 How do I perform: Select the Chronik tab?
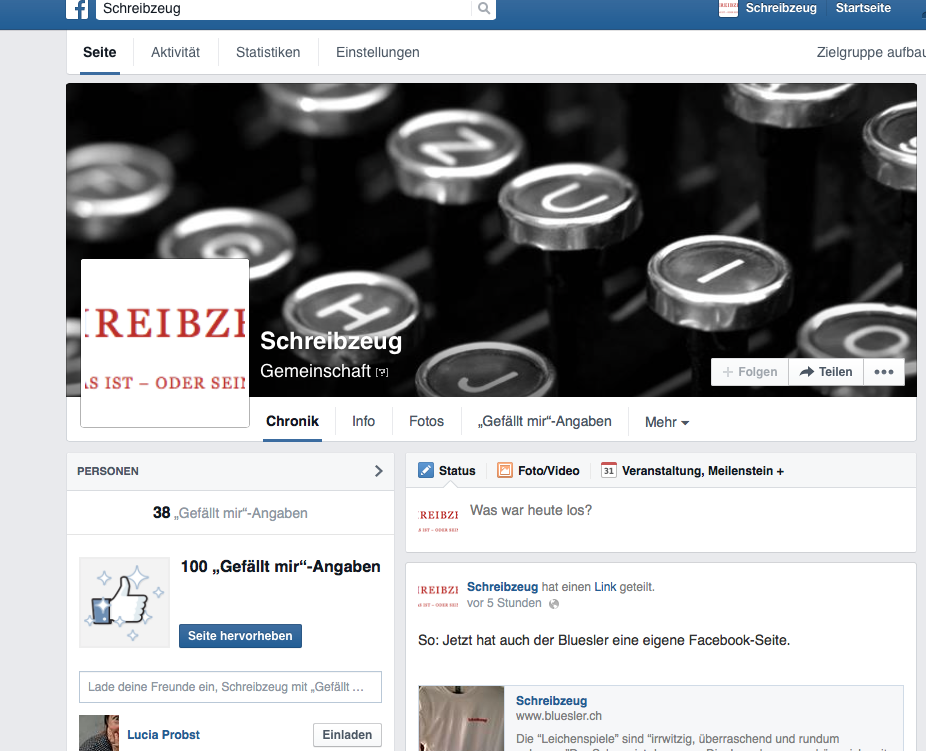pos(292,422)
